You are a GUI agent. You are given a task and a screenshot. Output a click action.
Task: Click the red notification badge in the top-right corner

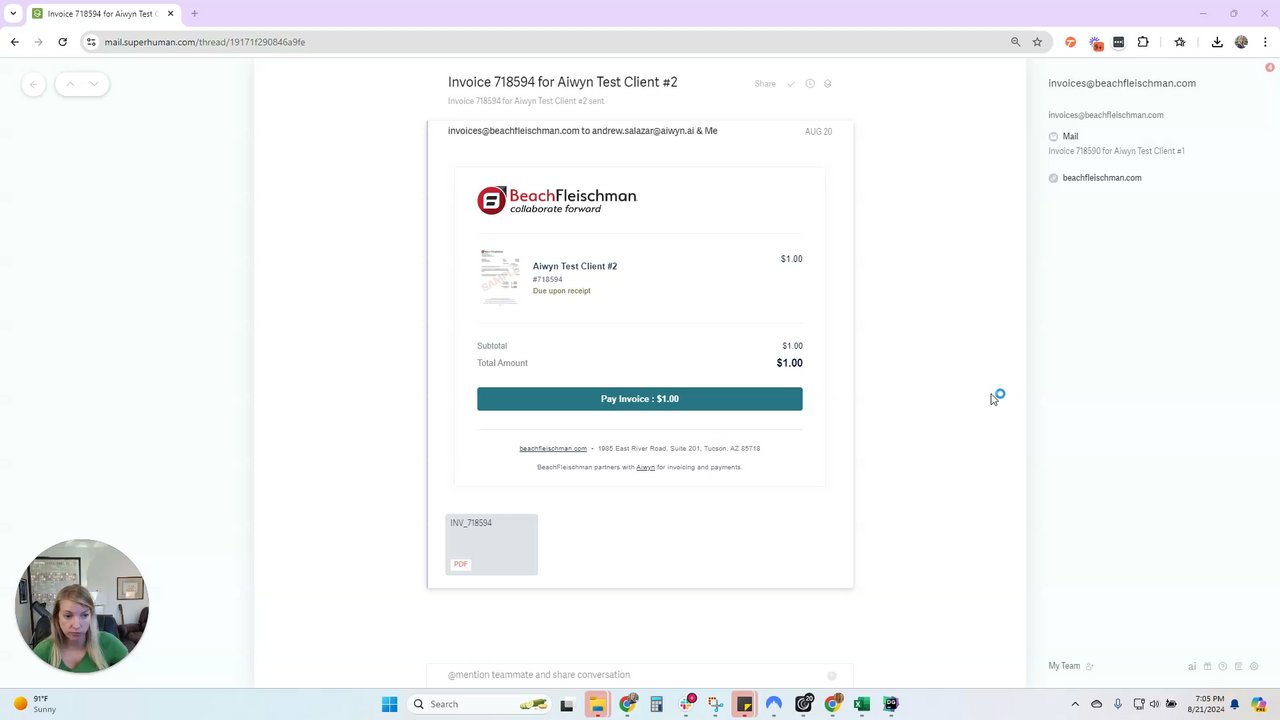[1270, 67]
